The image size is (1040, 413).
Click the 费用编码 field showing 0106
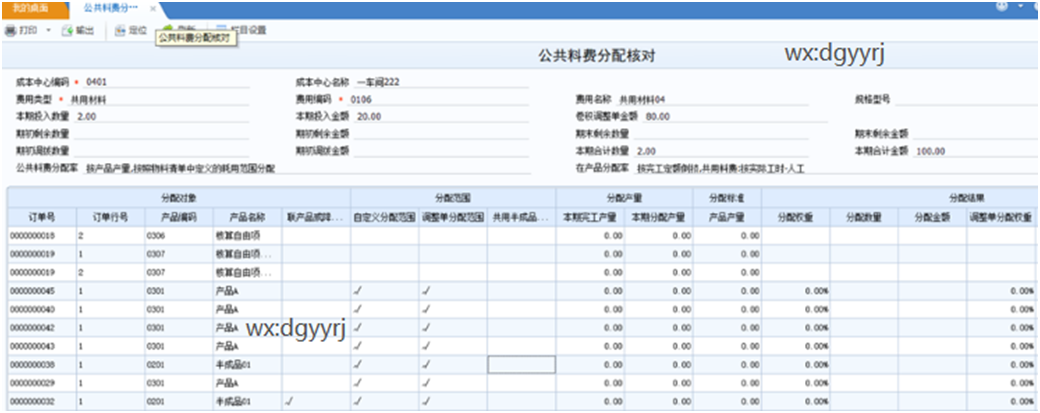pyautogui.click(x=438, y=99)
